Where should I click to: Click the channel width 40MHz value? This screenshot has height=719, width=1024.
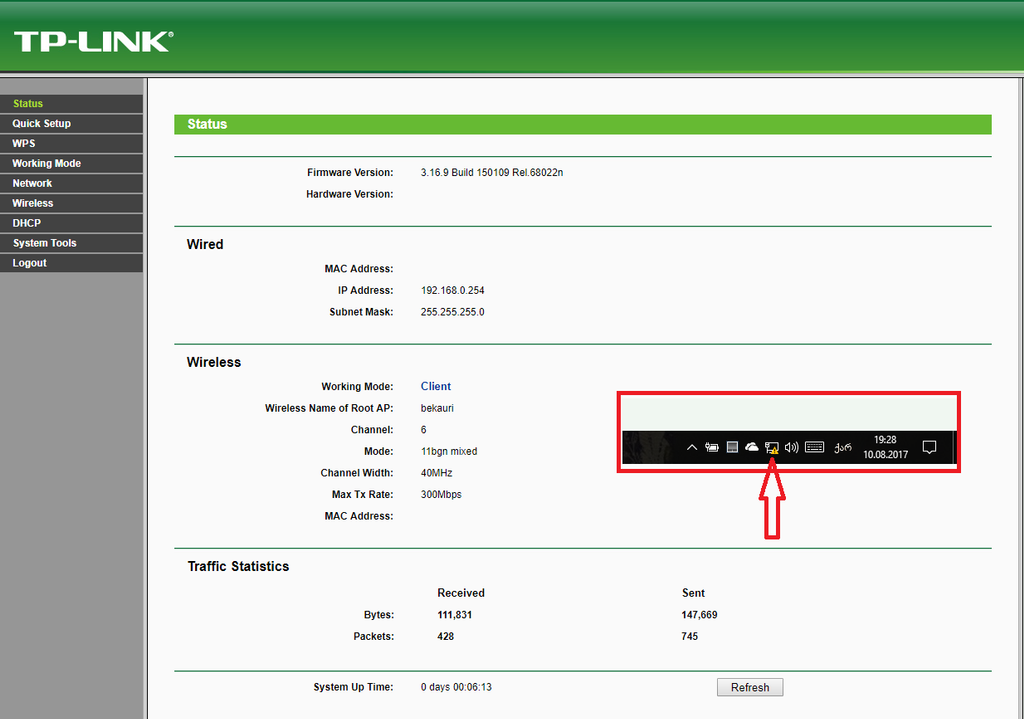(x=436, y=473)
